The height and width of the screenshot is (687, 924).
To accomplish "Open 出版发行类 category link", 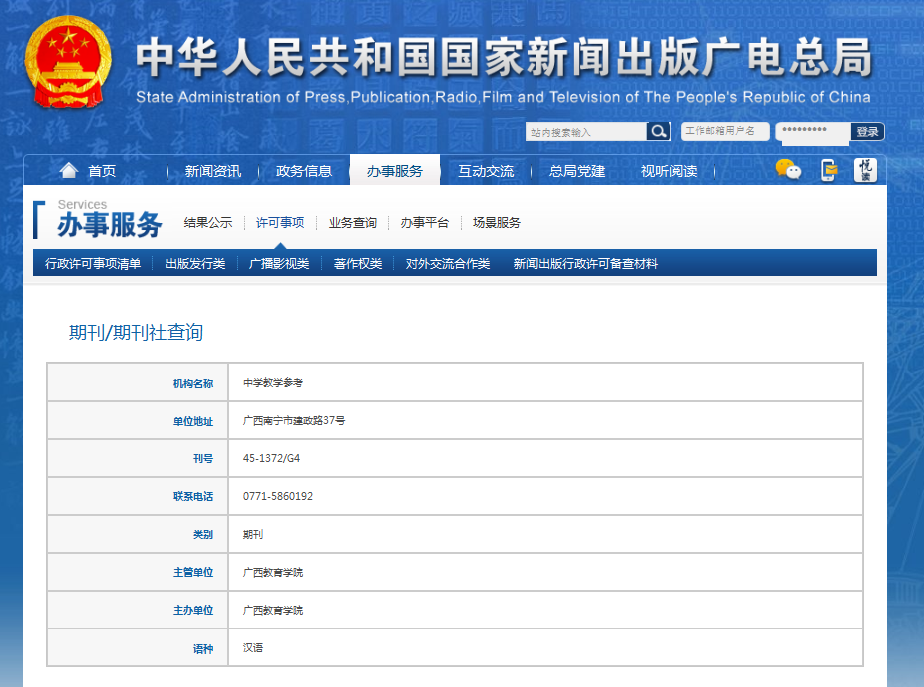I will tap(195, 263).
